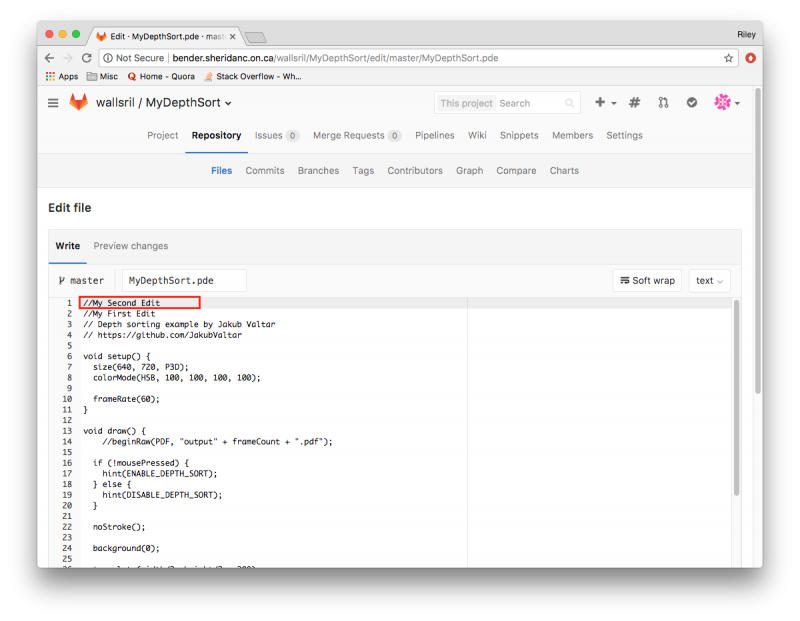
Task: Open the Members tab
Action: [x=572, y=135]
